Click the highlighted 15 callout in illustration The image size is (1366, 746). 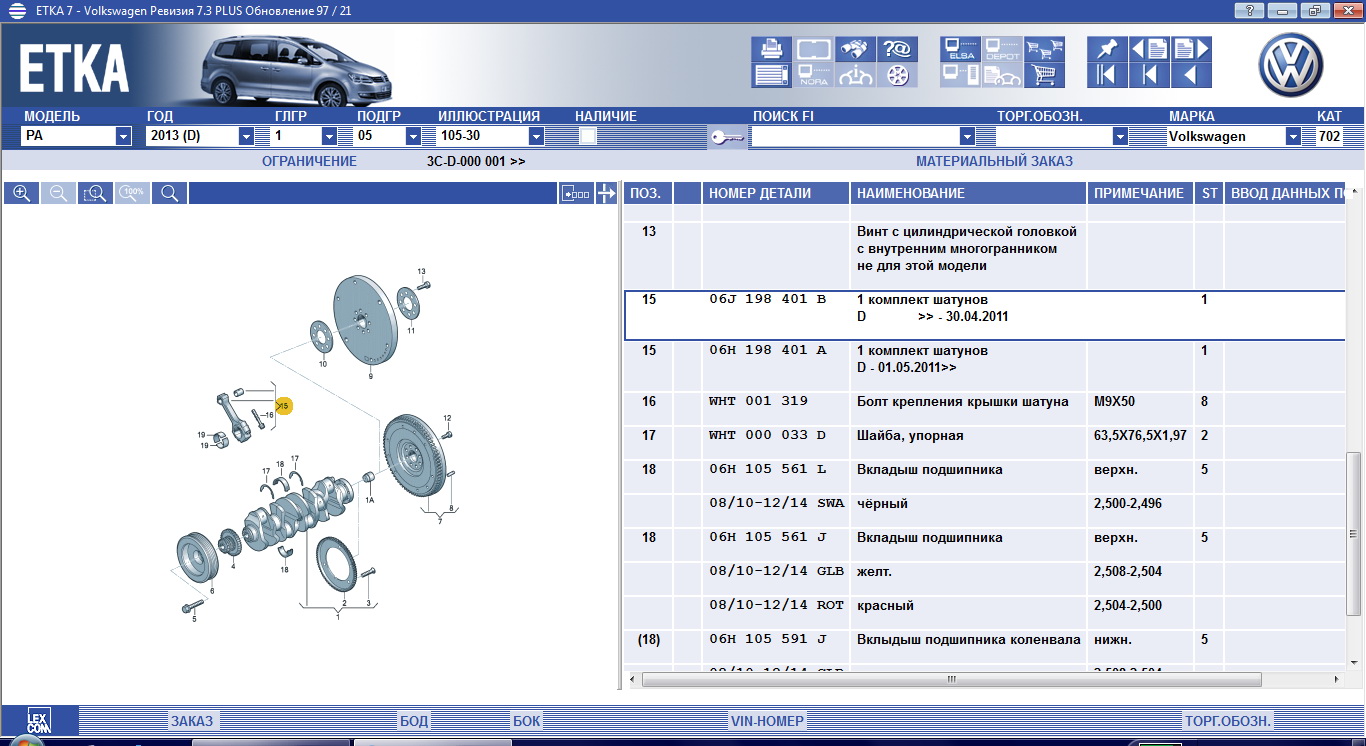283,406
